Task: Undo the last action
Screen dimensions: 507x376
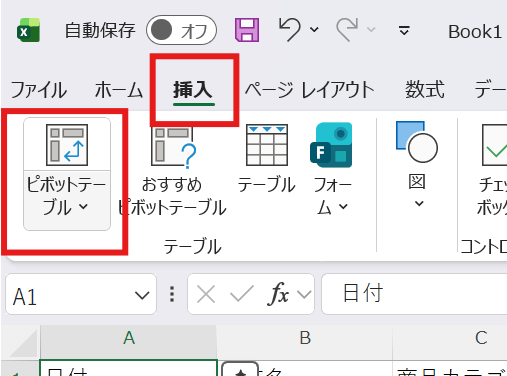Action: click(290, 30)
